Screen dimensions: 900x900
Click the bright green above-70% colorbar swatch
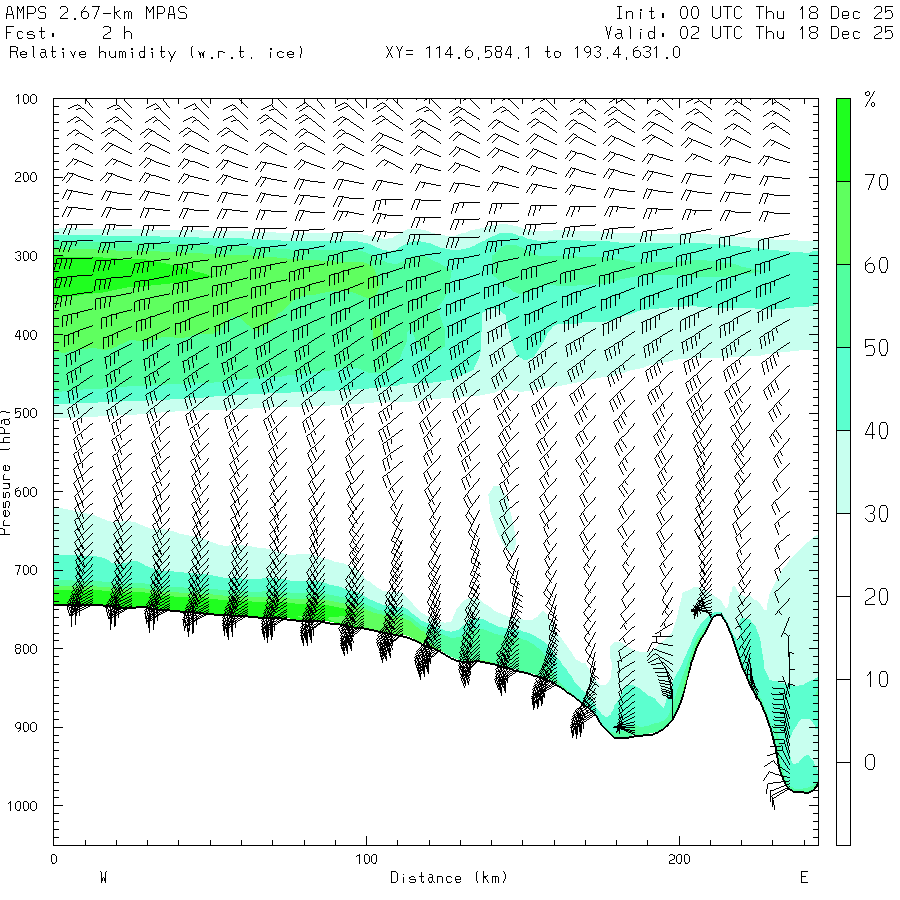tap(843, 140)
